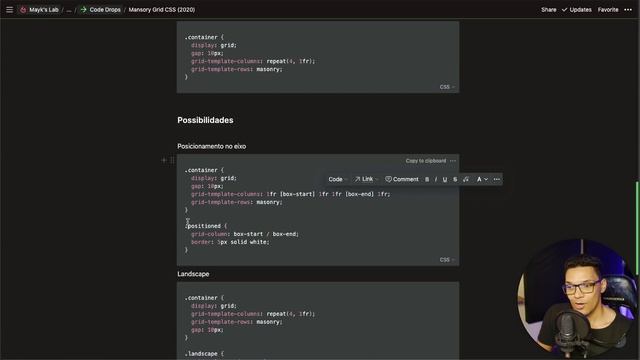The image size is (640, 360).
Task: Click the presenter webcam video bubble
Action: (x=577, y=298)
